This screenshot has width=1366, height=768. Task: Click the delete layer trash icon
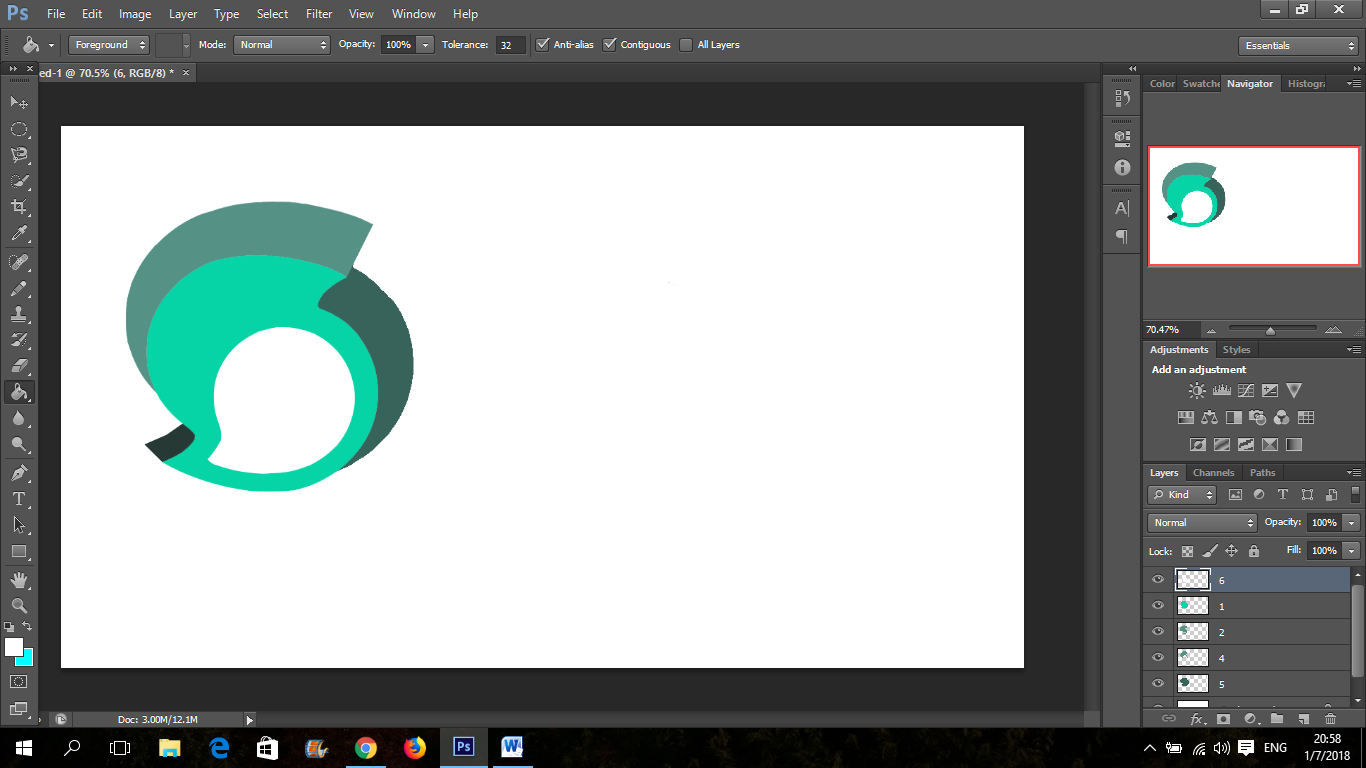1330,719
